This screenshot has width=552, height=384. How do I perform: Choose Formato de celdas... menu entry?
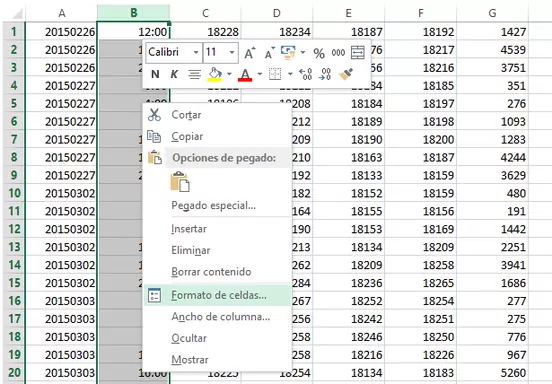(218, 295)
